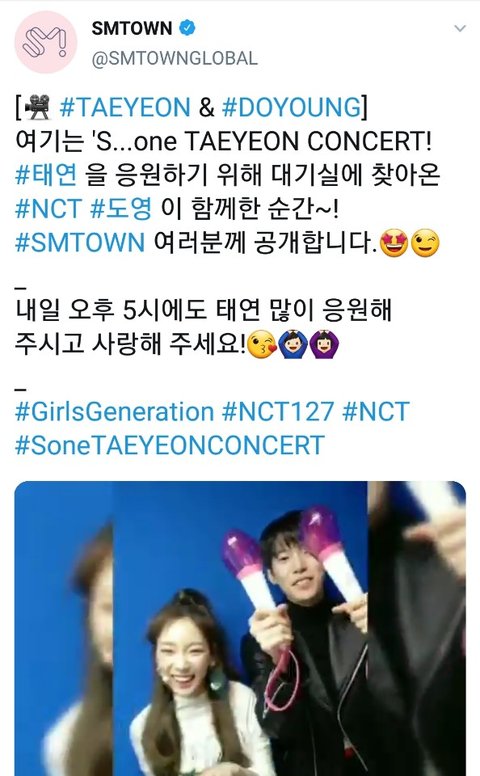
Task: Open the #NCT127 hashtag
Action: coord(278,412)
